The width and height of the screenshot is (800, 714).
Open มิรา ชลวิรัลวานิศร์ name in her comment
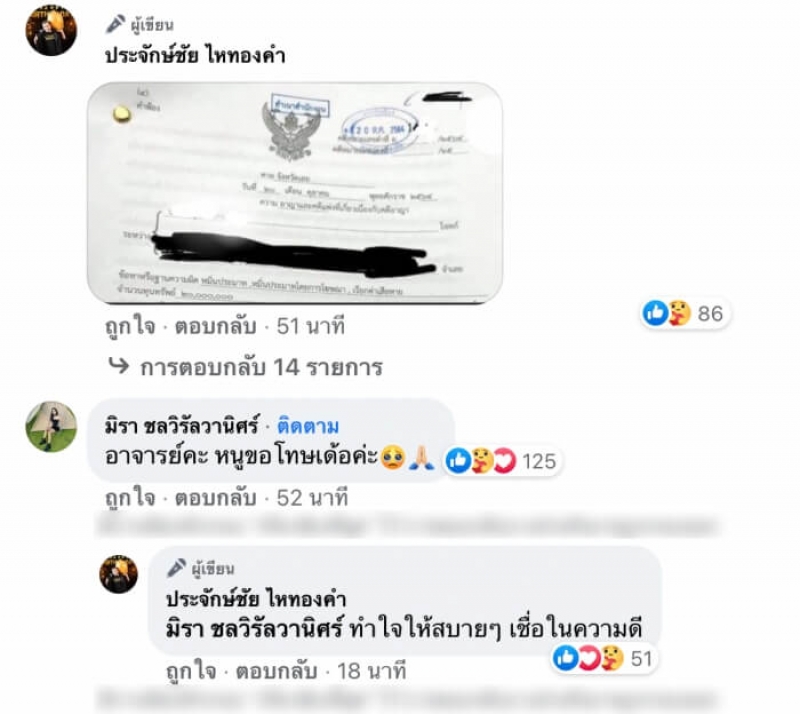[182, 426]
